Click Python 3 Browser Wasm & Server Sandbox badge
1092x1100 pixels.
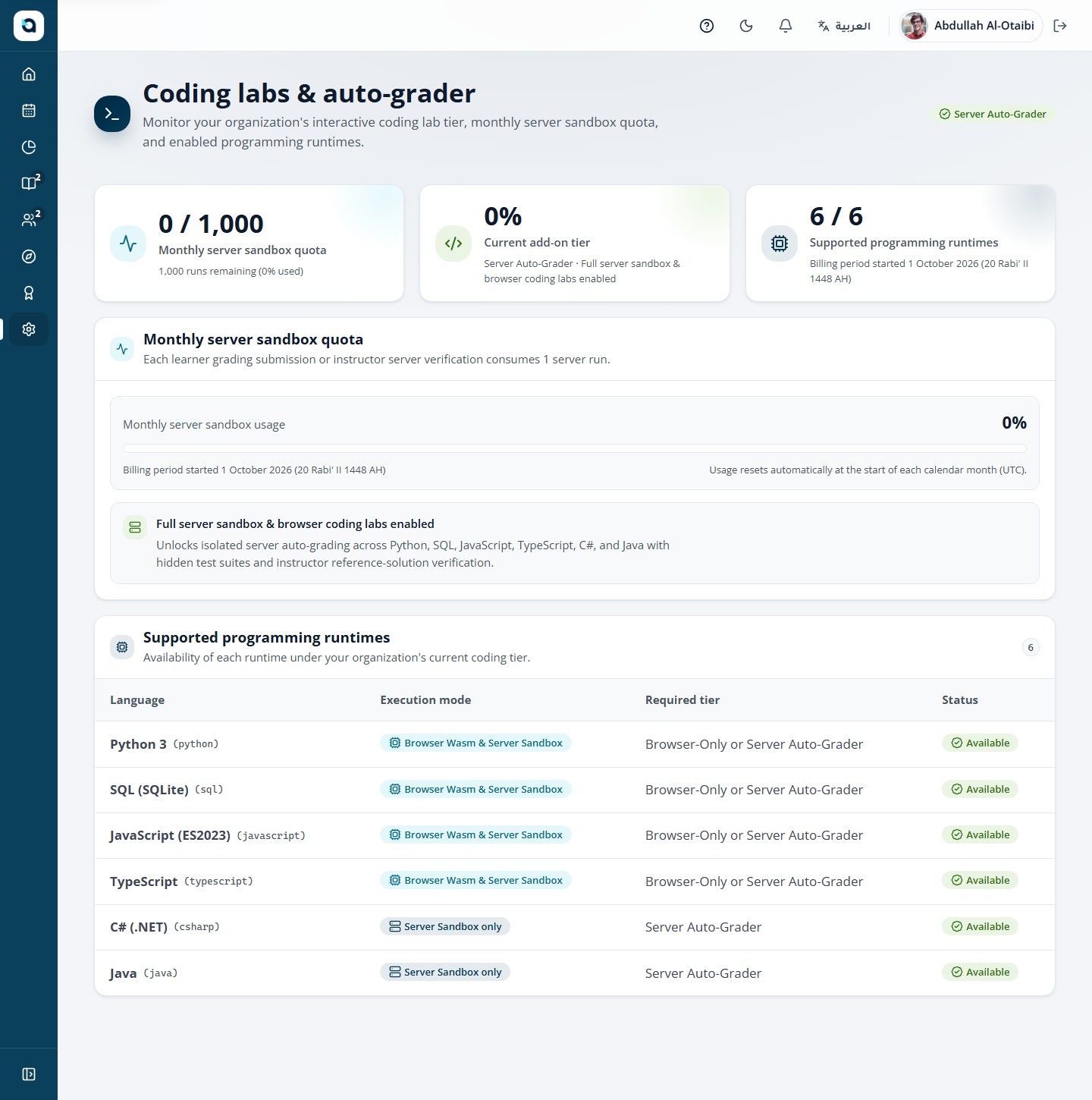(x=475, y=743)
